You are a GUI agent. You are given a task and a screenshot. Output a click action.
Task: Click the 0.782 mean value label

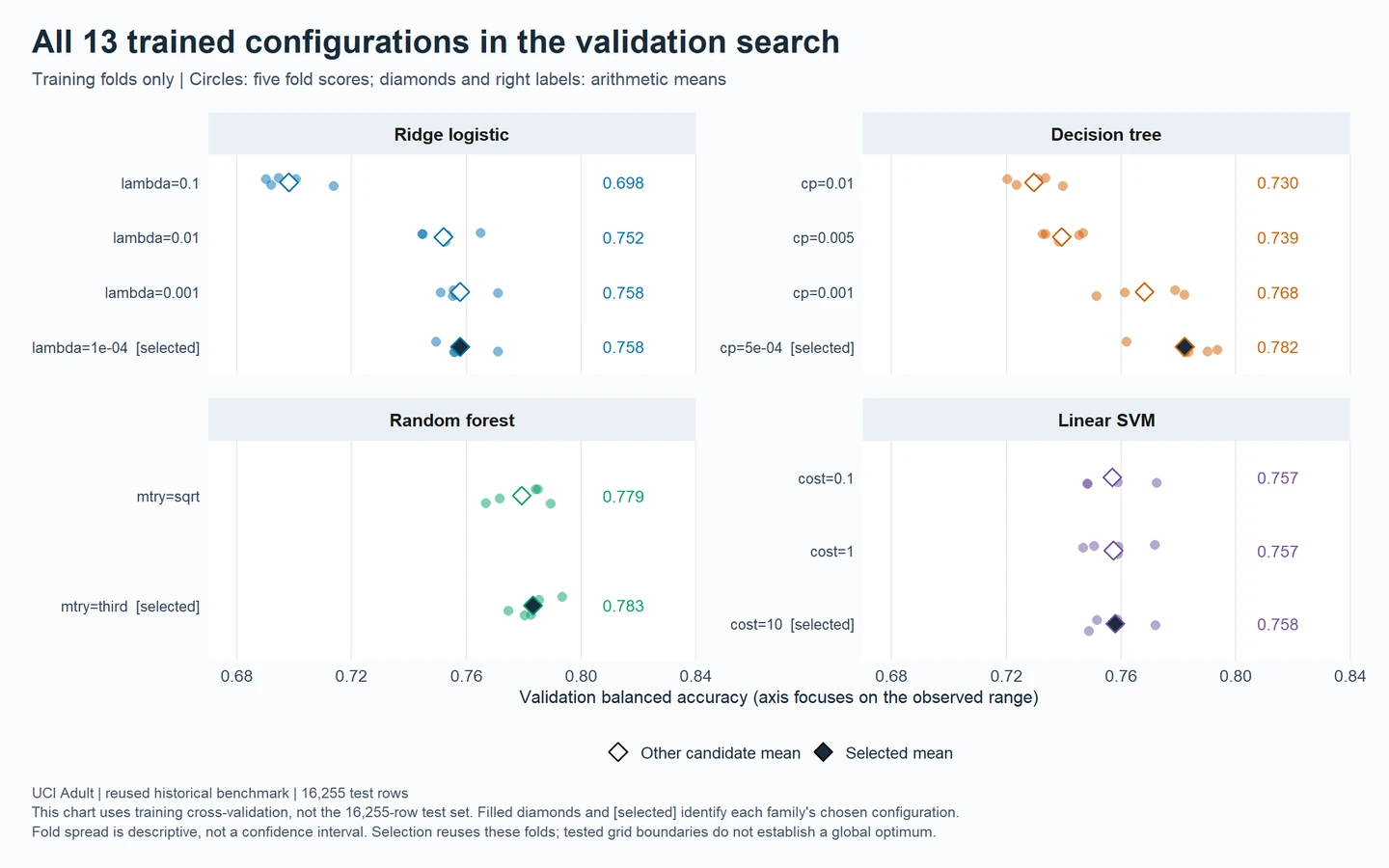click(1277, 347)
